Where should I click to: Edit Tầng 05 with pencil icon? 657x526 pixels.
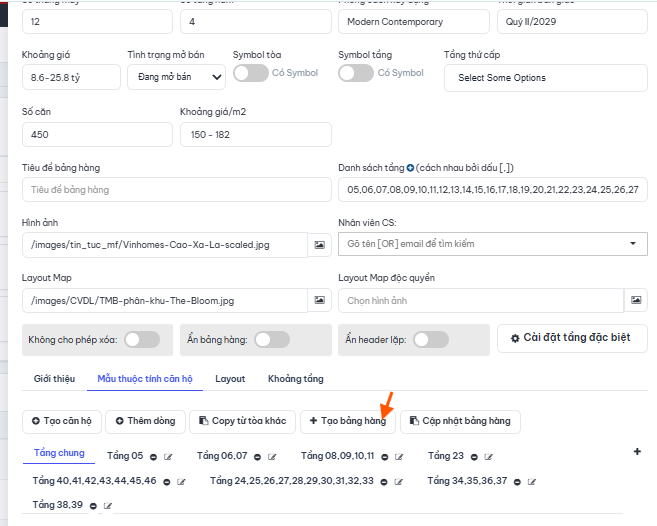click(x=168, y=457)
